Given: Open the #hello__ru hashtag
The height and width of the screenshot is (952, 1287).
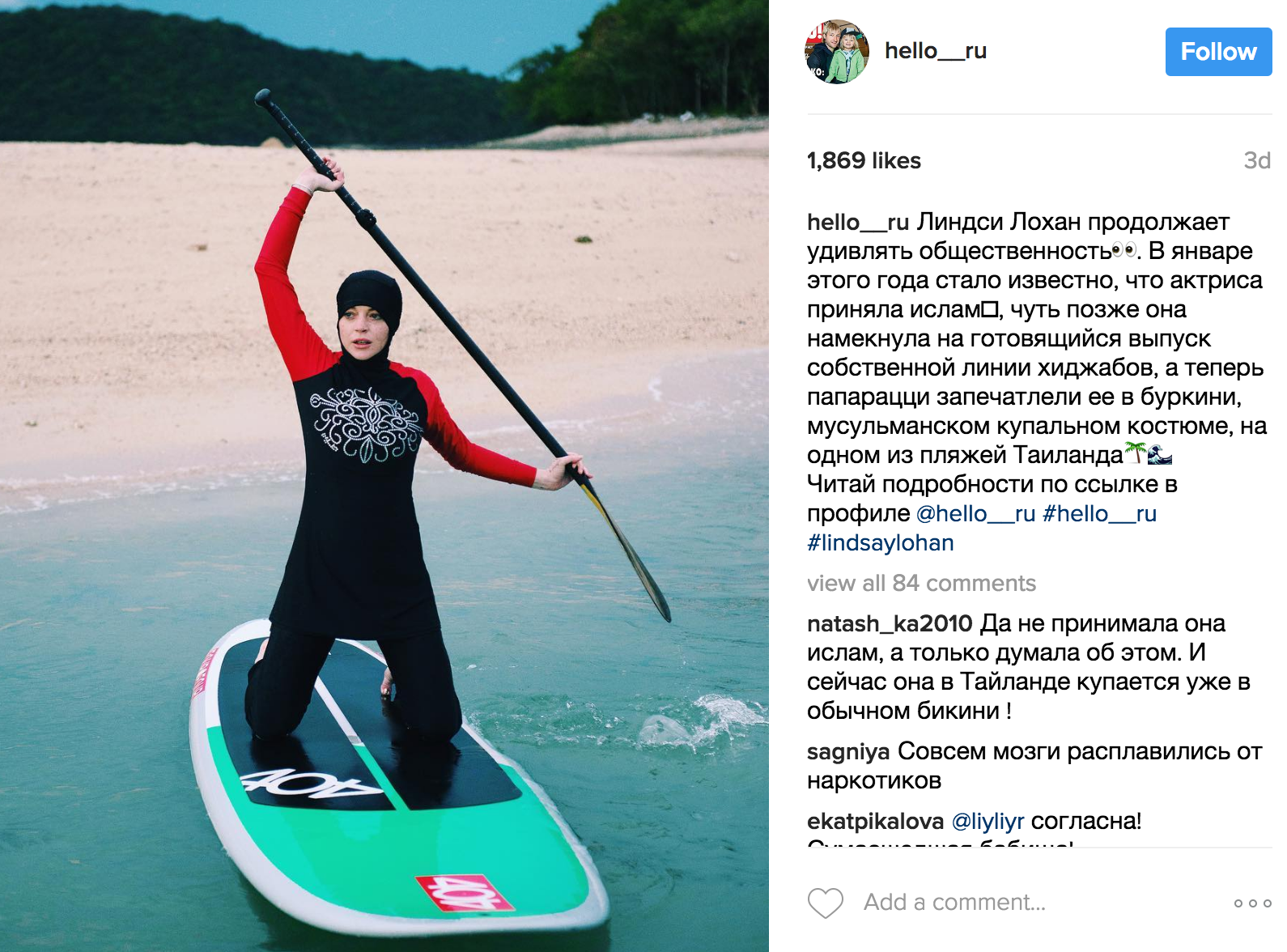Looking at the screenshot, I should point(1099,513).
